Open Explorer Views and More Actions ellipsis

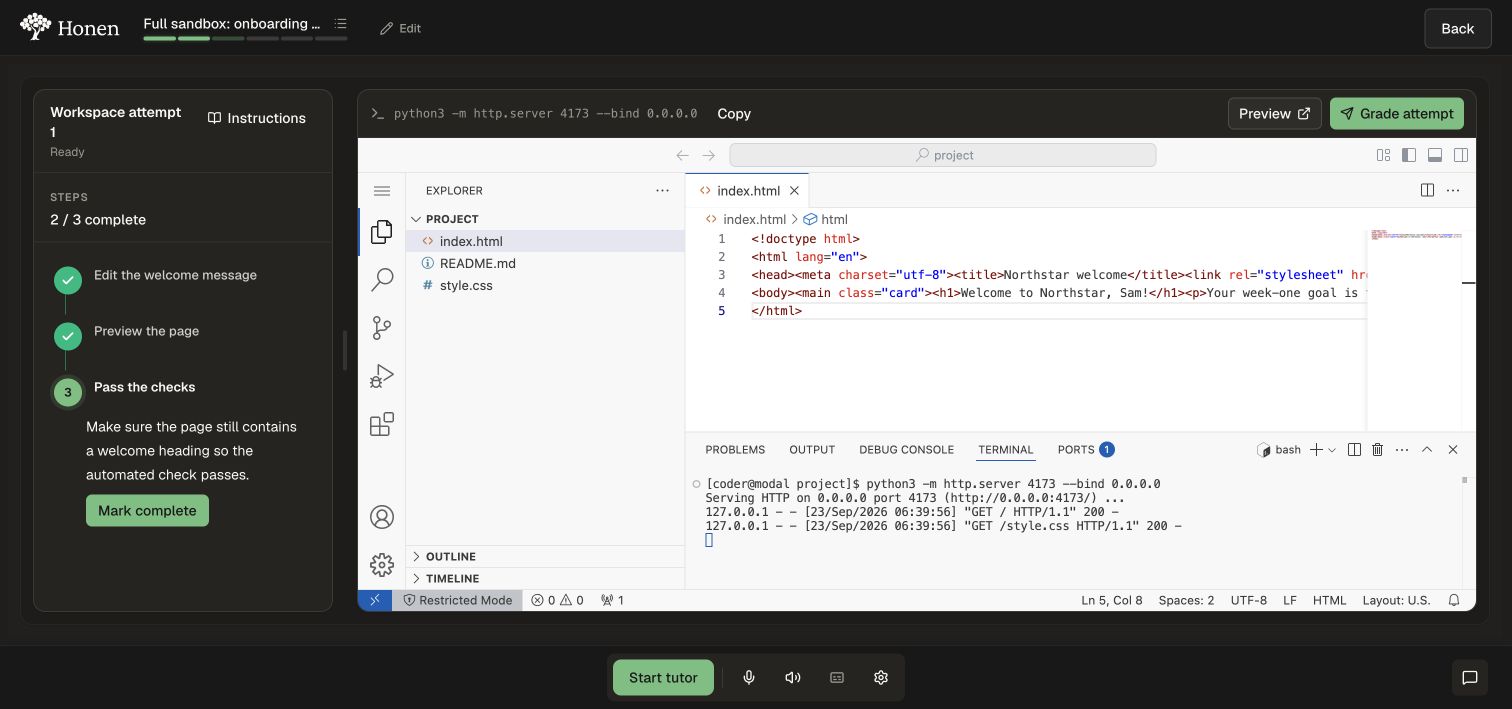(662, 190)
